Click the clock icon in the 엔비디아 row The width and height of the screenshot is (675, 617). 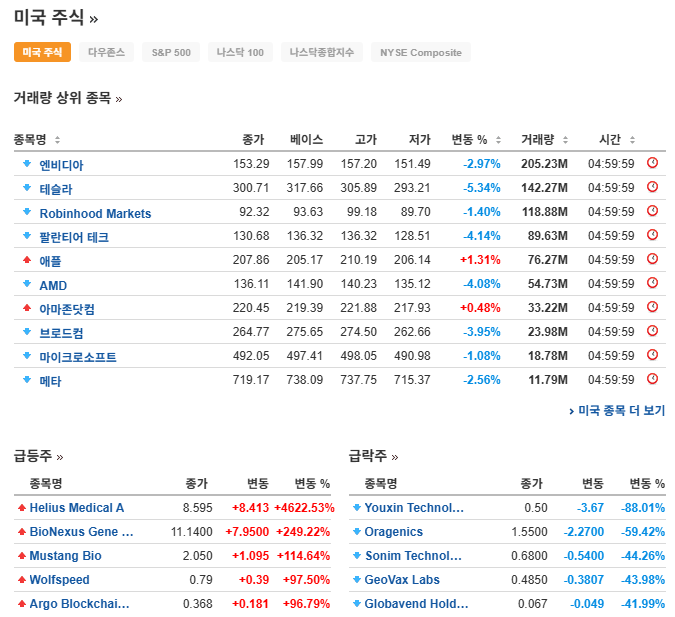(652, 163)
